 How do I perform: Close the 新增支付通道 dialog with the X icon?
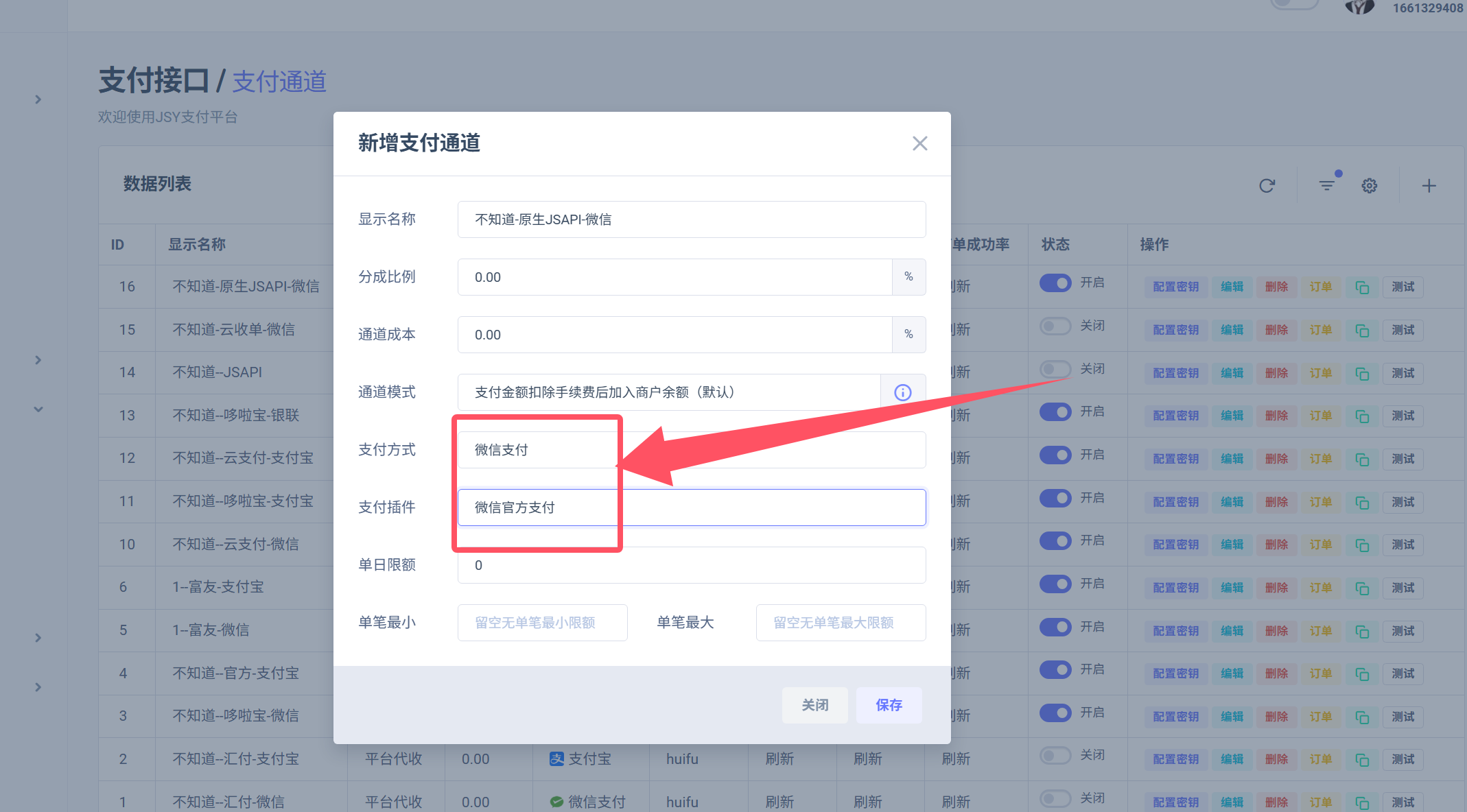(x=920, y=143)
